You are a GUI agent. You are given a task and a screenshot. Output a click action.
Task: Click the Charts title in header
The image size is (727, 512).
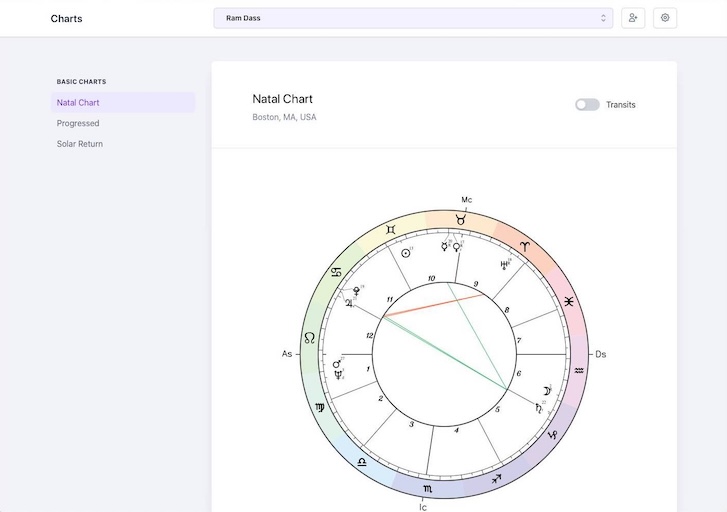point(67,18)
